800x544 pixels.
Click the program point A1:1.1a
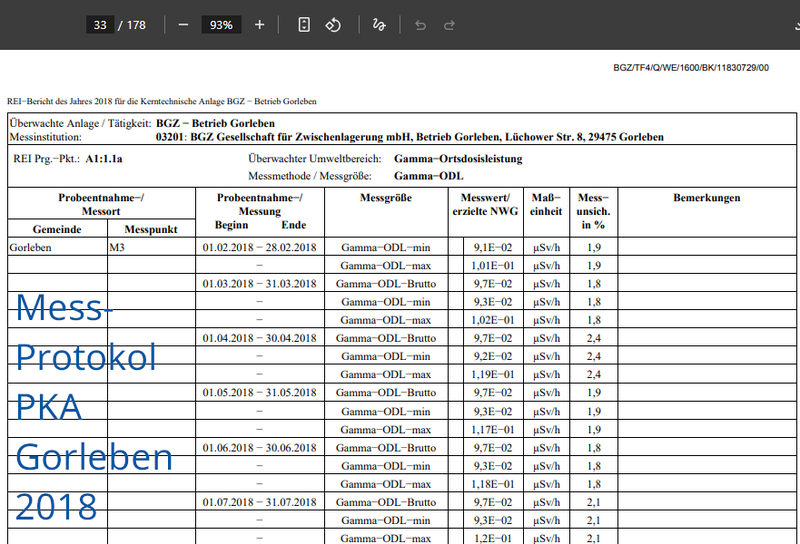pyautogui.click(x=109, y=159)
